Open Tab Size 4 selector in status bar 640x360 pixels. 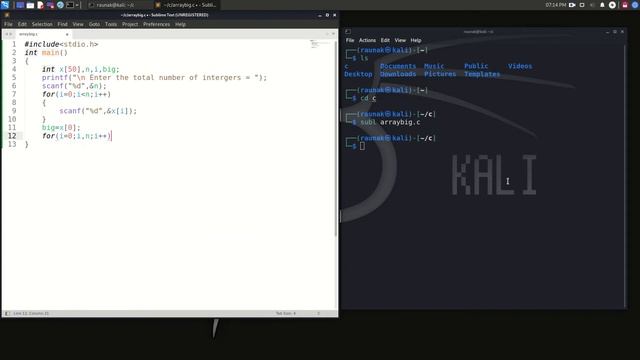pyautogui.click(x=286, y=313)
